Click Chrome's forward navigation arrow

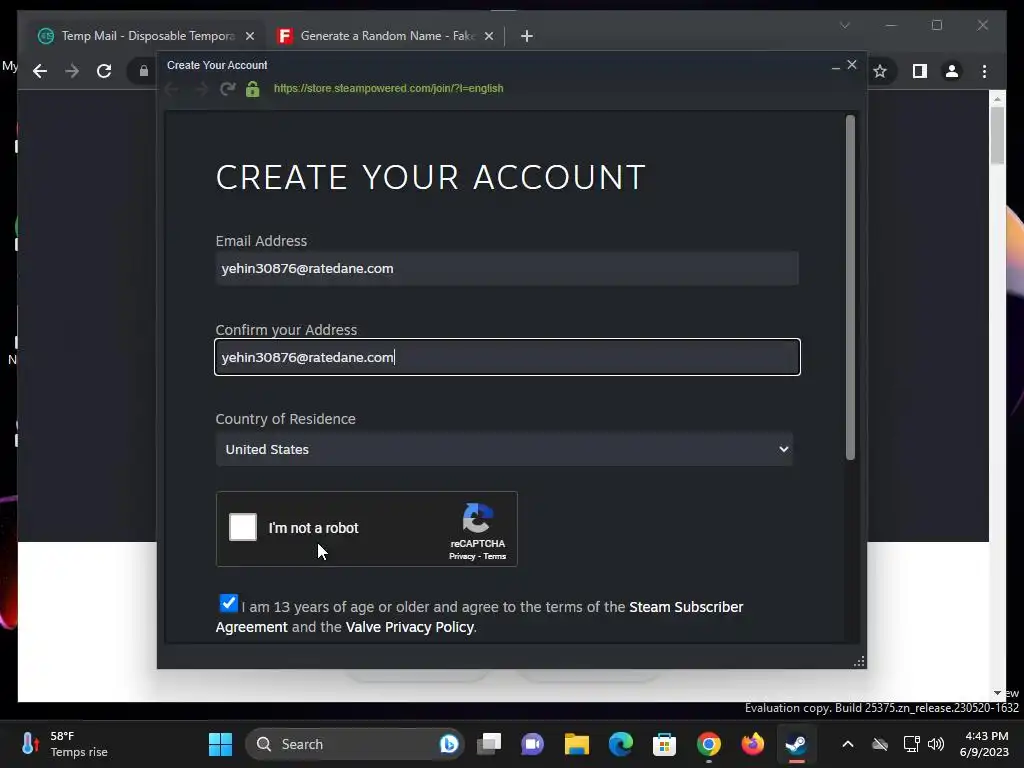pos(72,71)
